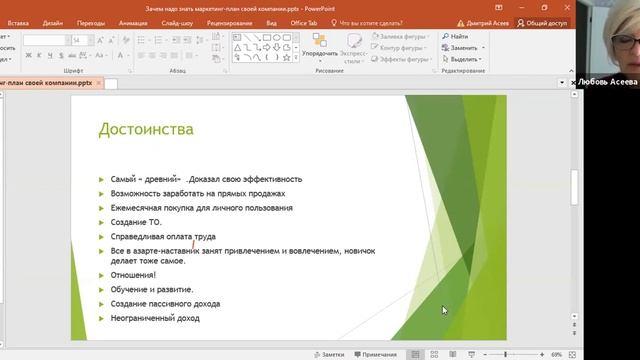Click the Общий доступ share button

pyautogui.click(x=542, y=23)
